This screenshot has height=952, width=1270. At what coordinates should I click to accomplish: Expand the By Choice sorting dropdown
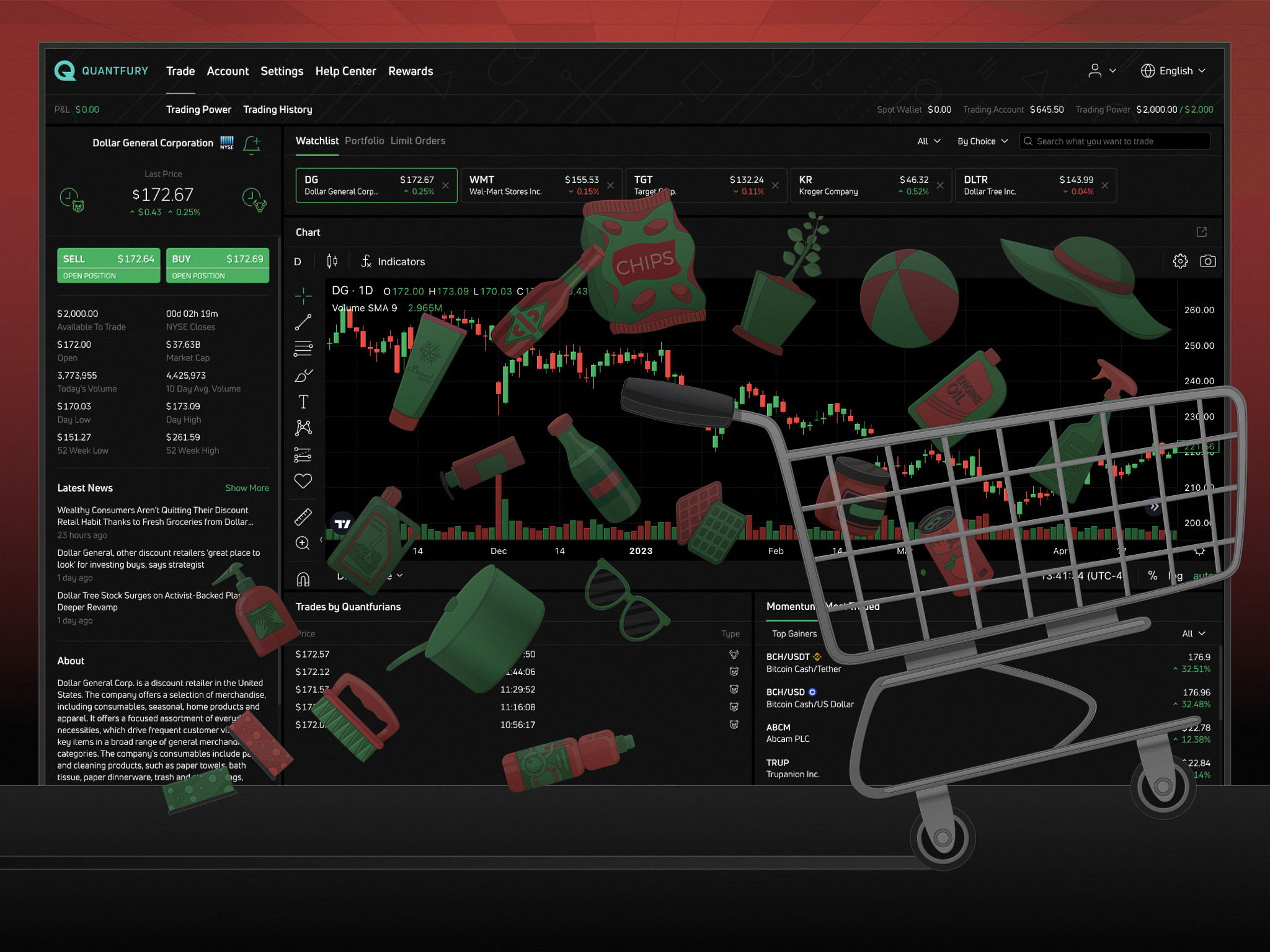coord(982,141)
